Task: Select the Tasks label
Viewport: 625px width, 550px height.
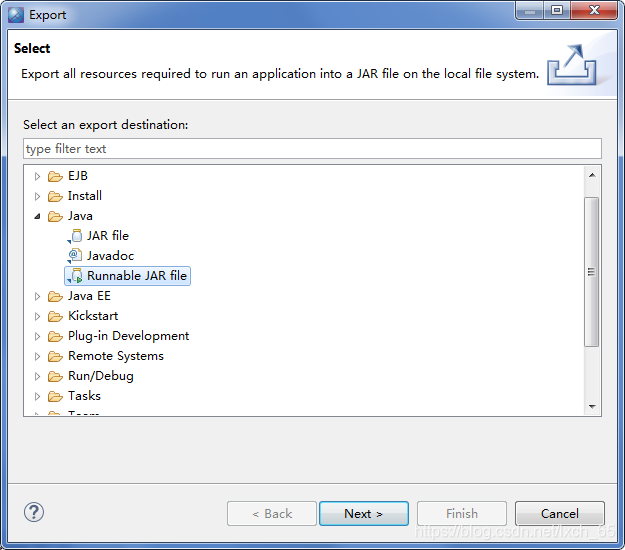Action: click(x=85, y=396)
